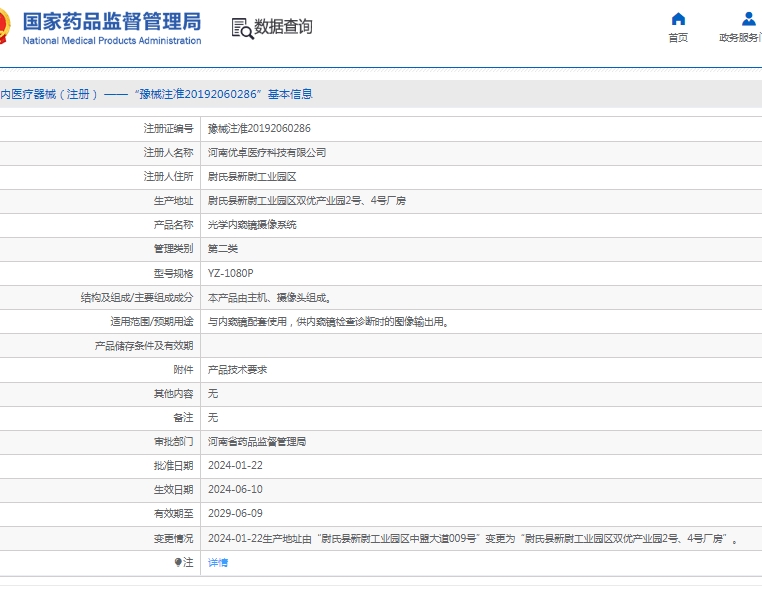Image resolution: width=762 pixels, height=591 pixels.
Task: Click the 注册人住所 row label
Action: tap(168, 176)
